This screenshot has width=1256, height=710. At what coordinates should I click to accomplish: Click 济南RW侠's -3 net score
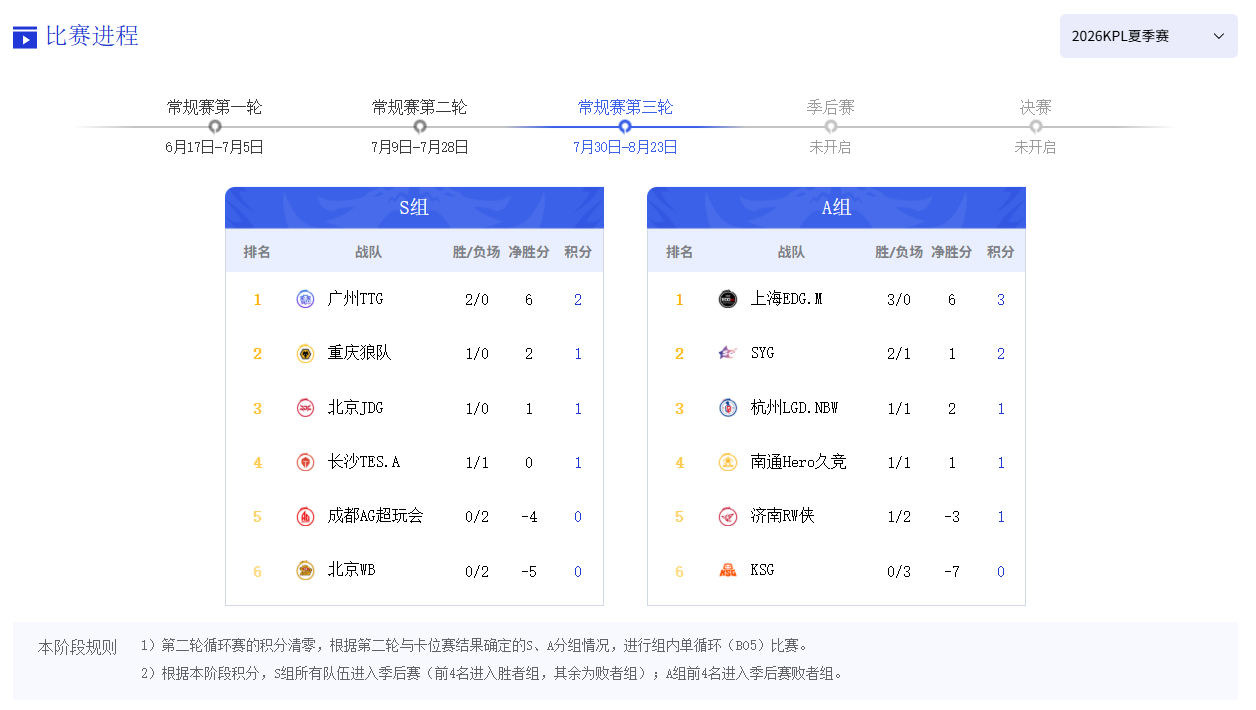click(x=951, y=517)
